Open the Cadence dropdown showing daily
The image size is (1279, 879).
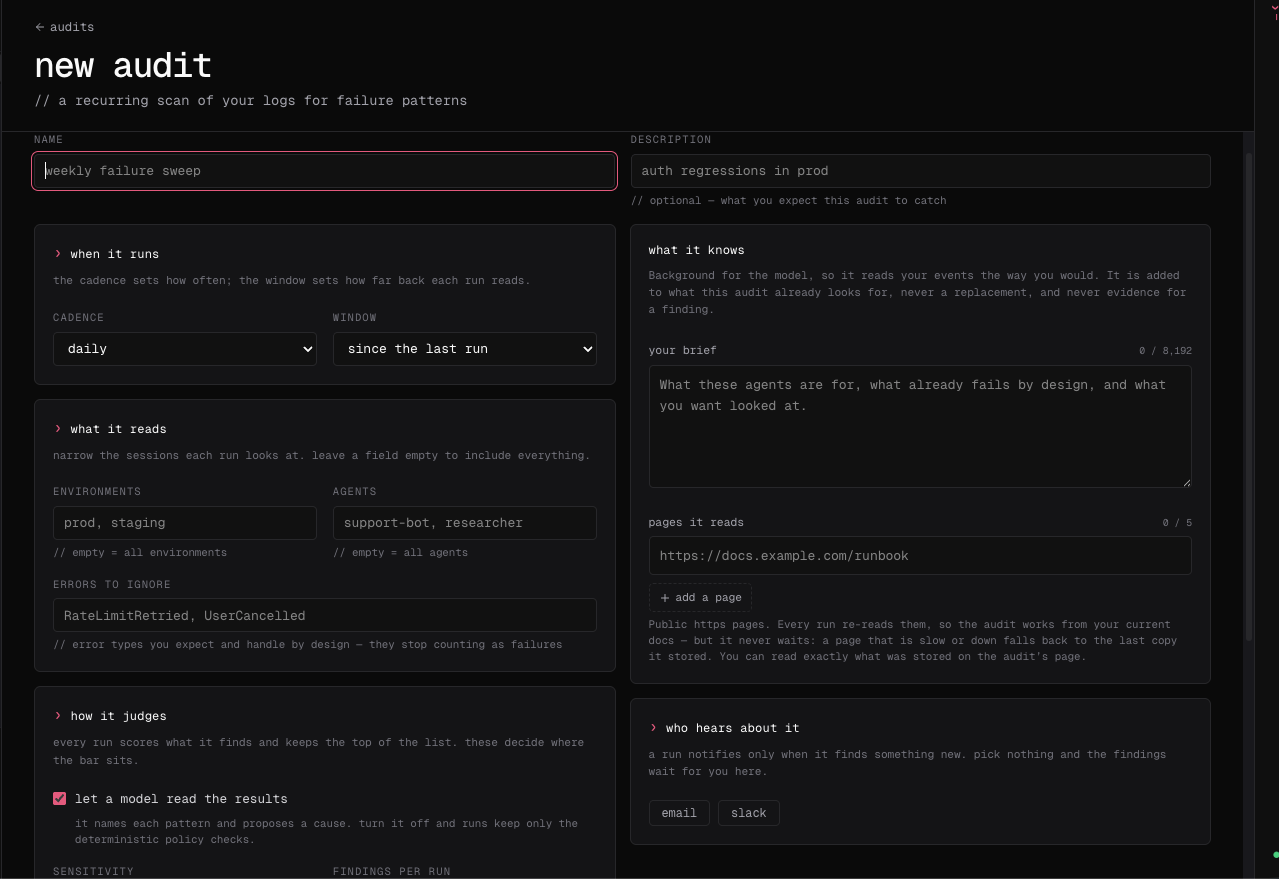pos(185,349)
